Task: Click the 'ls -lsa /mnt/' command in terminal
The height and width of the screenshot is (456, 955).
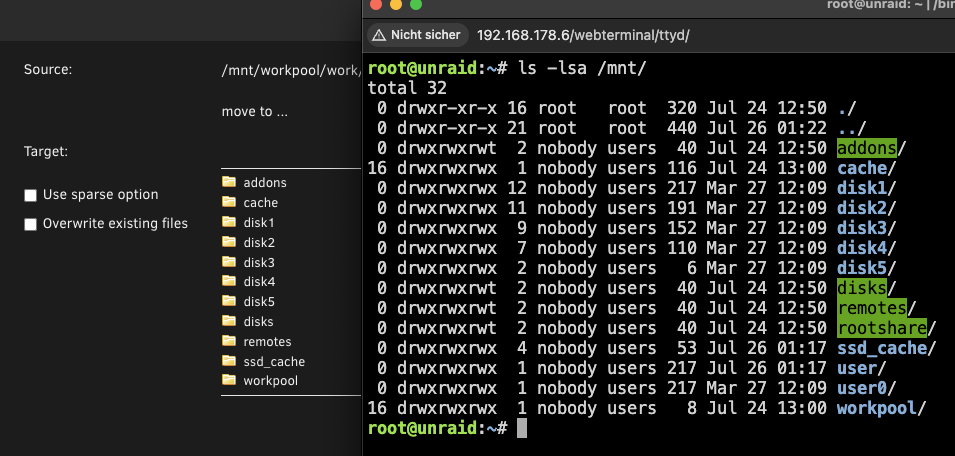Action: 582,68
